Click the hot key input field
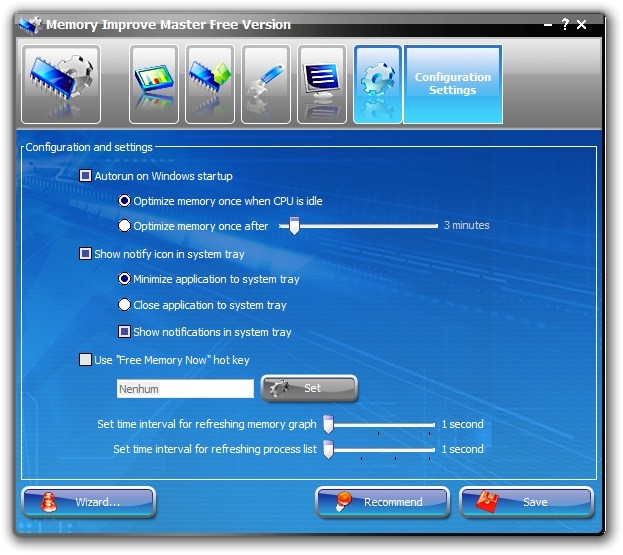Image resolution: width=623 pixels, height=555 pixels. point(185,389)
